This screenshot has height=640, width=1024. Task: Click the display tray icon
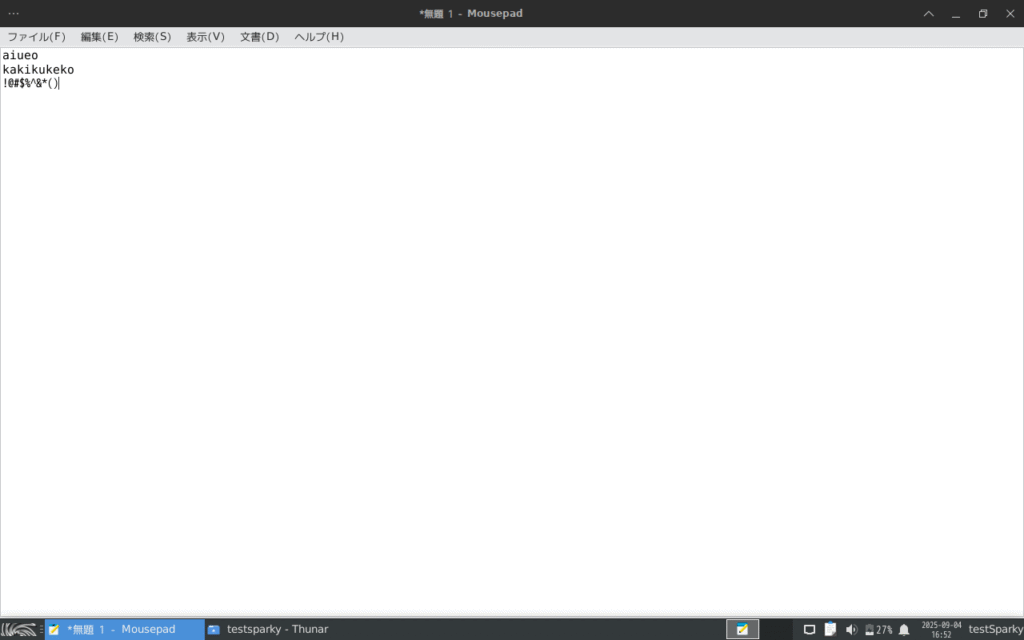click(809, 629)
